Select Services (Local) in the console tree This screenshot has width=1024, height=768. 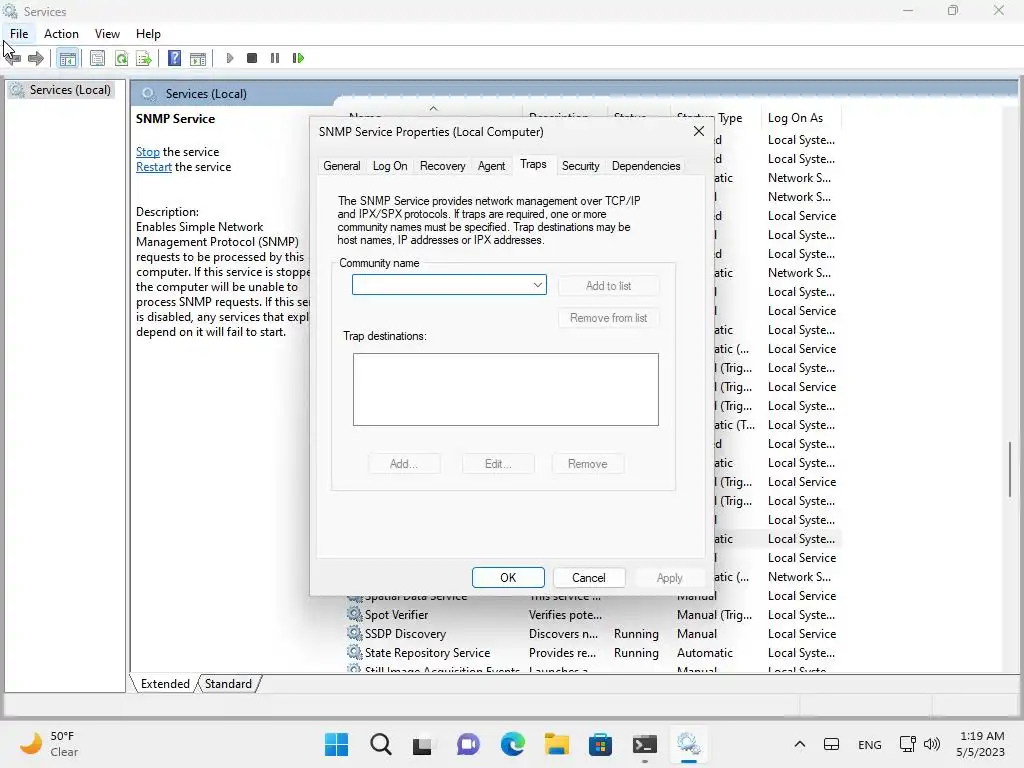[x=70, y=89]
